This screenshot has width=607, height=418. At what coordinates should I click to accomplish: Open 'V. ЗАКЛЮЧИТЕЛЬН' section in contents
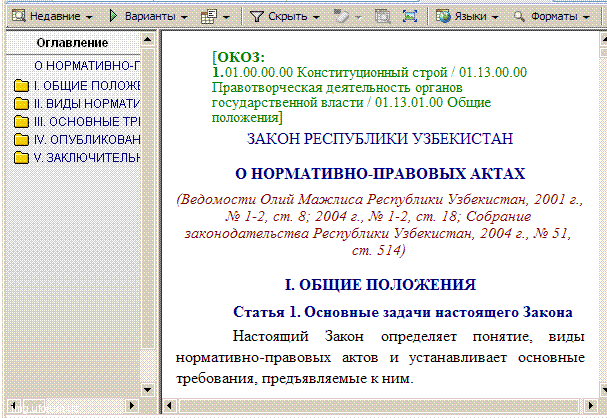(86, 157)
